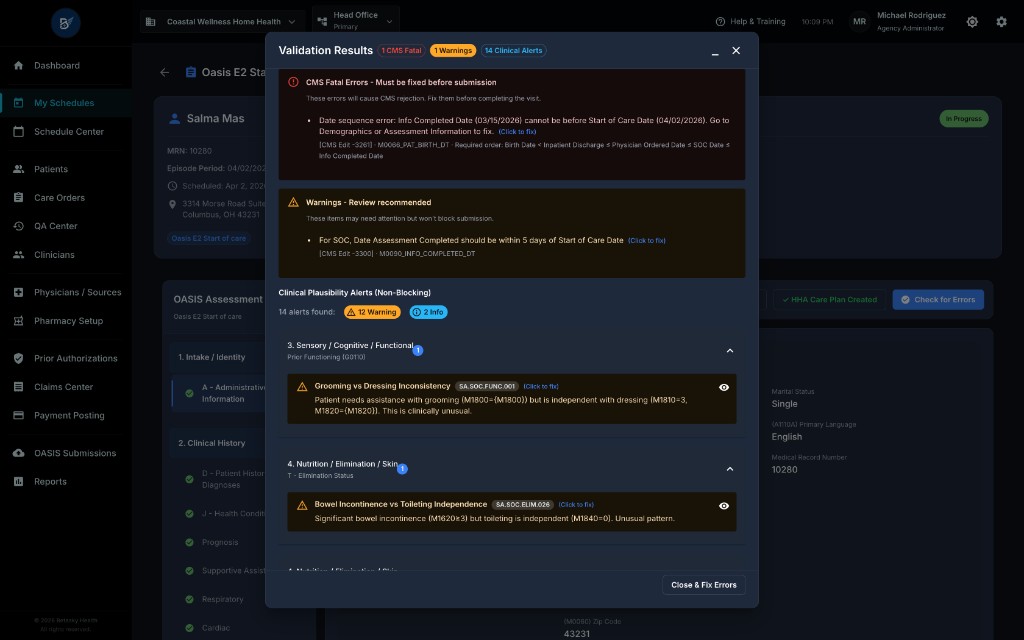1024x640 pixels.
Task: Click the back arrow beside Oasis E2
Action: click(165, 72)
